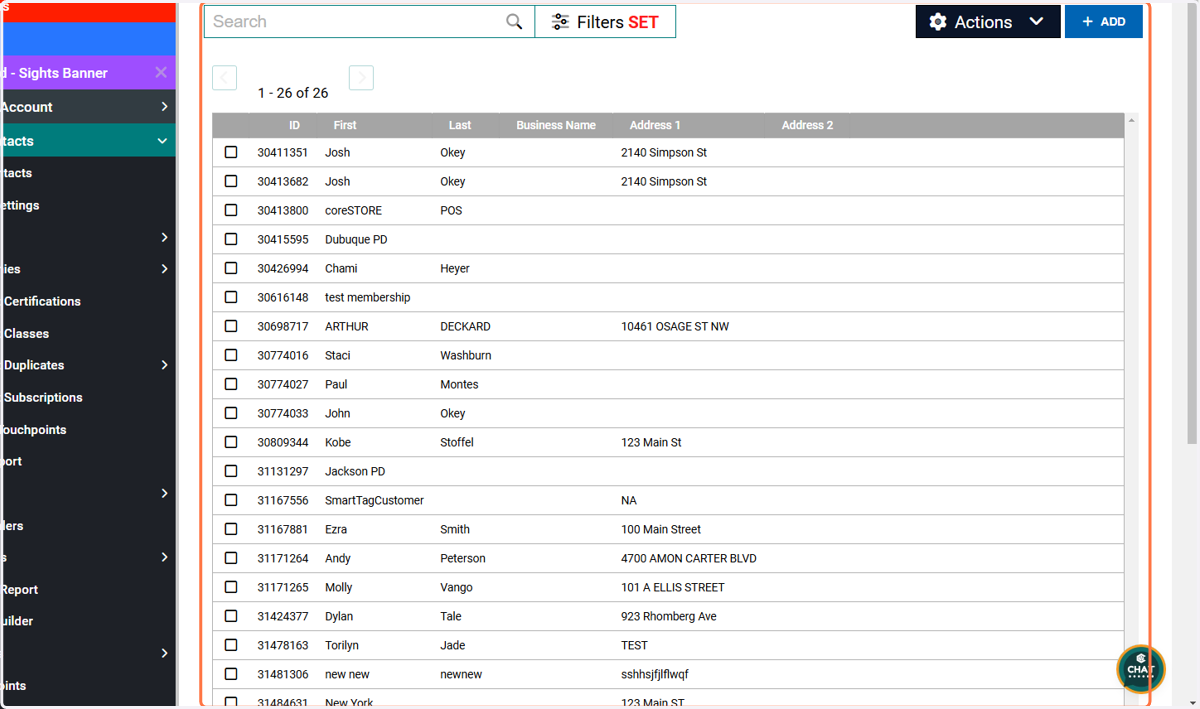The height and width of the screenshot is (709, 1200).
Task: Click the gear icon in Actions
Action: point(938,22)
